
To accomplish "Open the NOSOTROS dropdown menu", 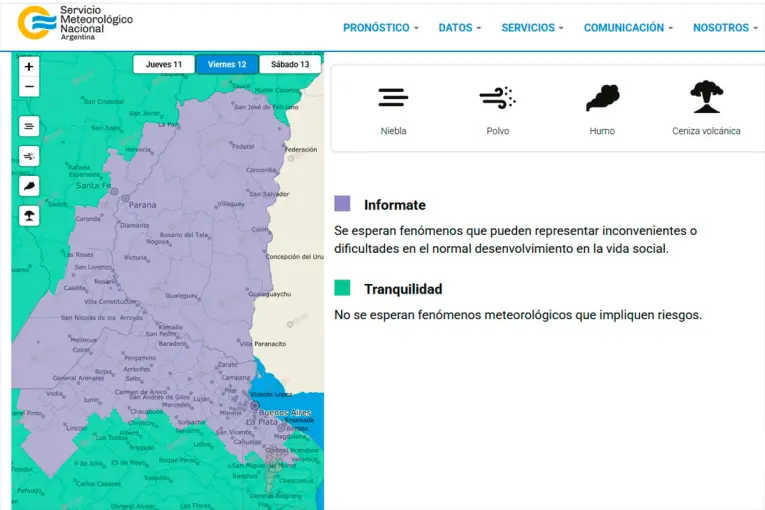I will pyautogui.click(x=725, y=28).
